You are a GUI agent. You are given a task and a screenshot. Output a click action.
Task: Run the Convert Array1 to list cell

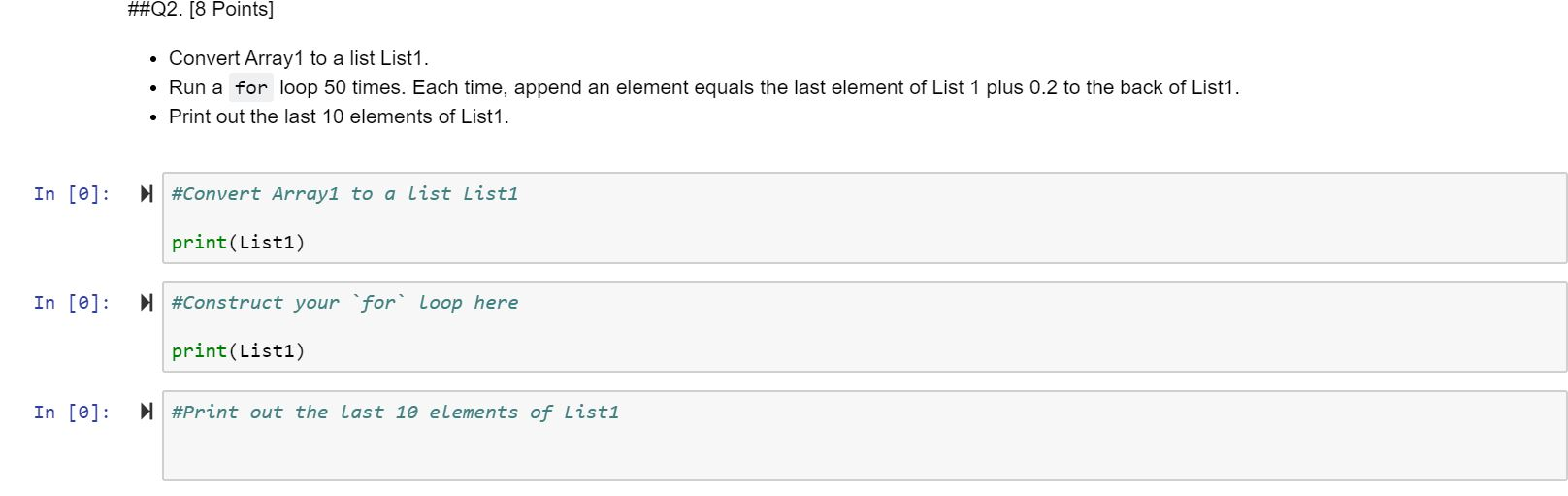(147, 194)
